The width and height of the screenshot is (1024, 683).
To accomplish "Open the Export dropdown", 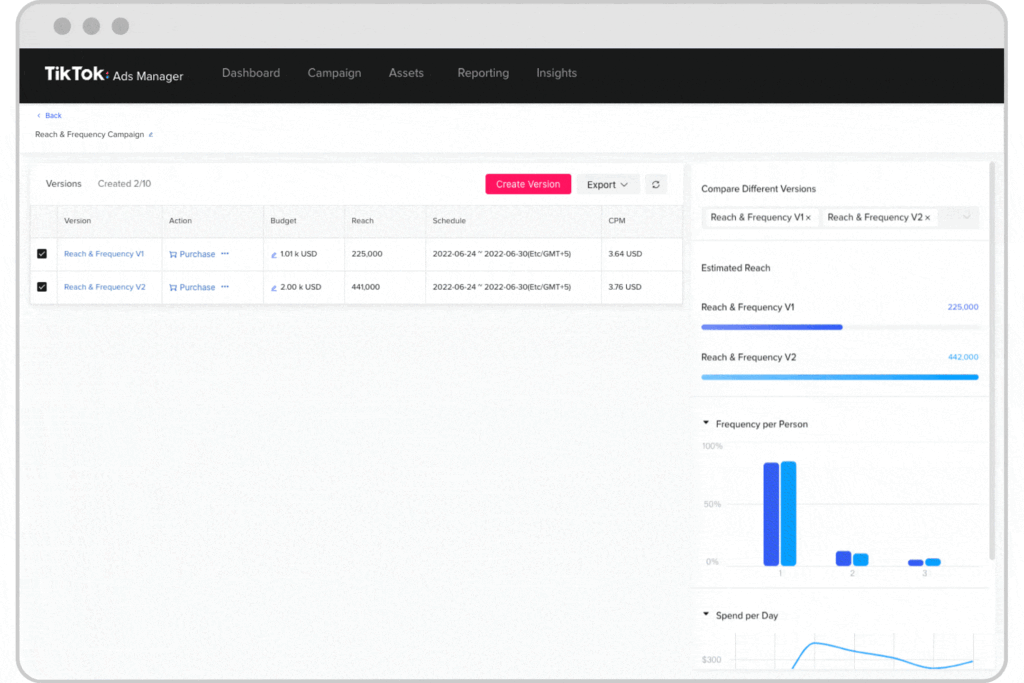I will pyautogui.click(x=607, y=184).
